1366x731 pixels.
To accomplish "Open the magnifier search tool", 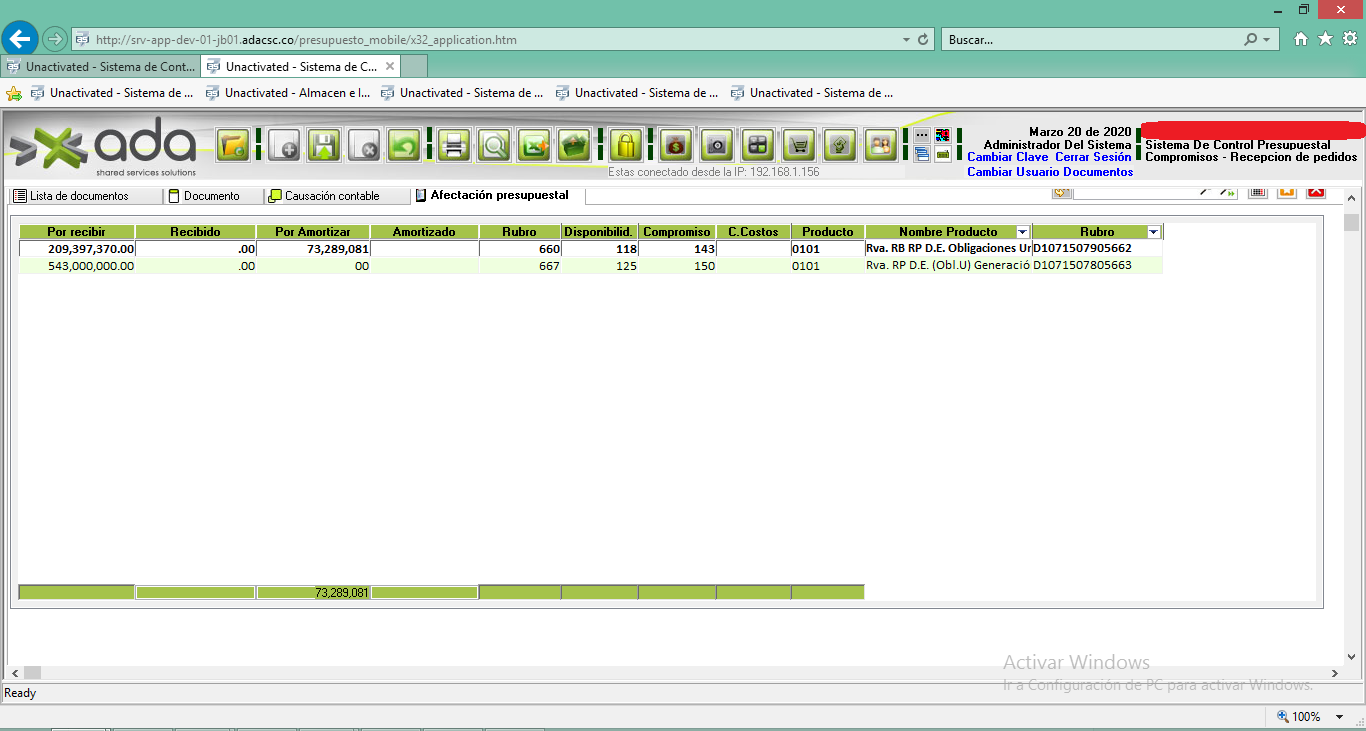I will [x=493, y=146].
